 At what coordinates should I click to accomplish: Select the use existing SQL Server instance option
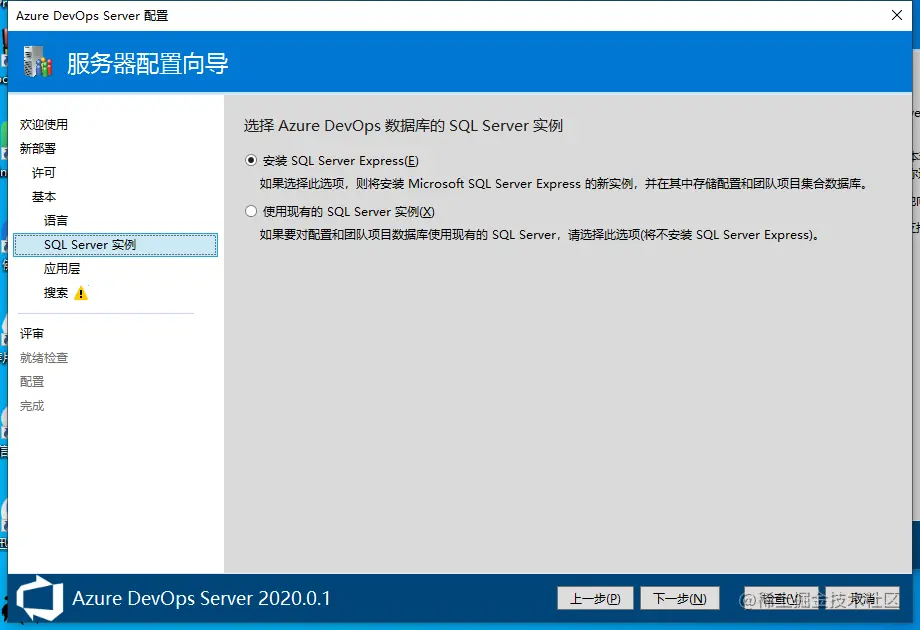251,211
